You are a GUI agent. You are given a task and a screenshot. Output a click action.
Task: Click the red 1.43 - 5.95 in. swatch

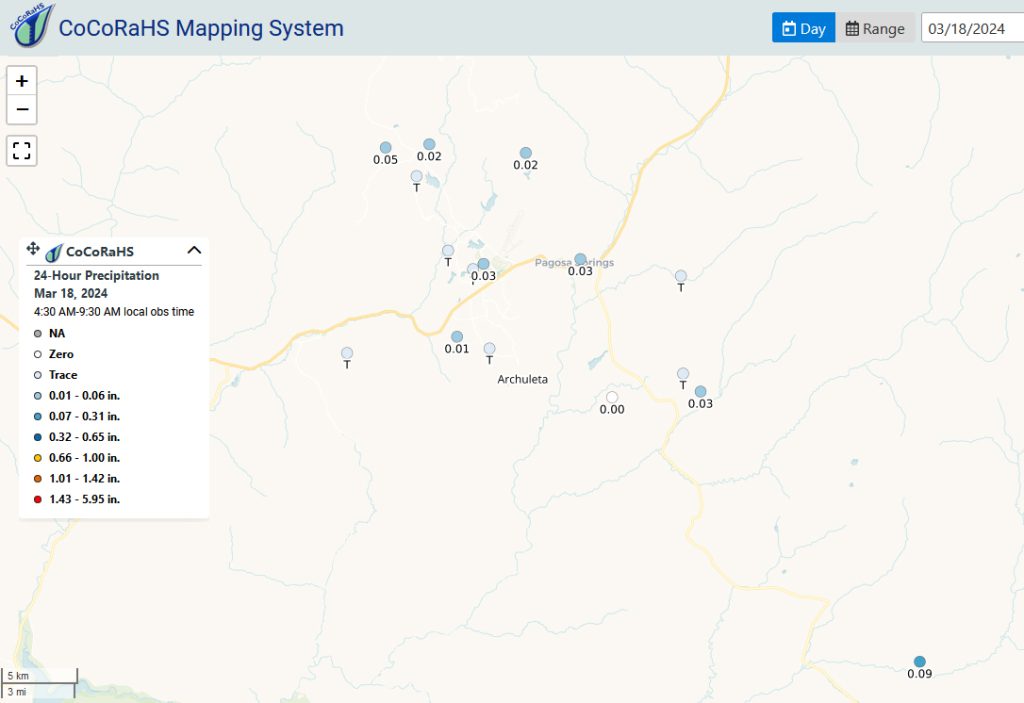[38, 499]
